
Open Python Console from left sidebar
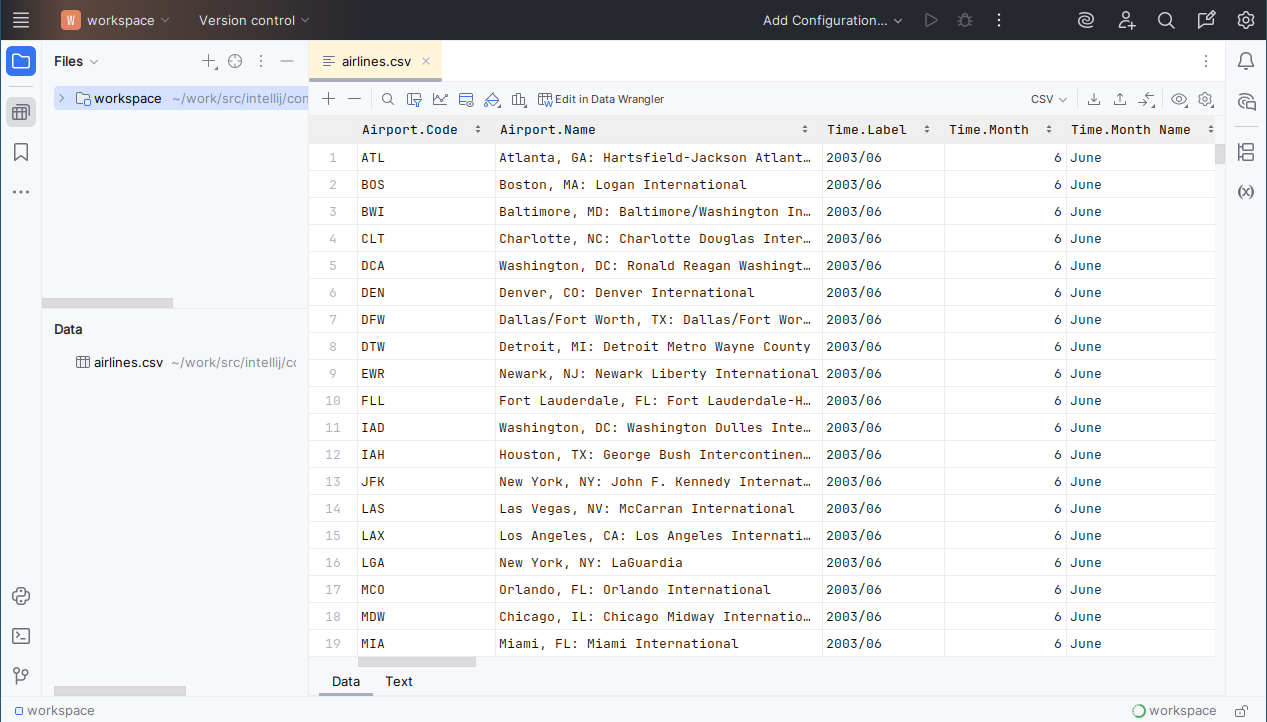tap(21, 596)
